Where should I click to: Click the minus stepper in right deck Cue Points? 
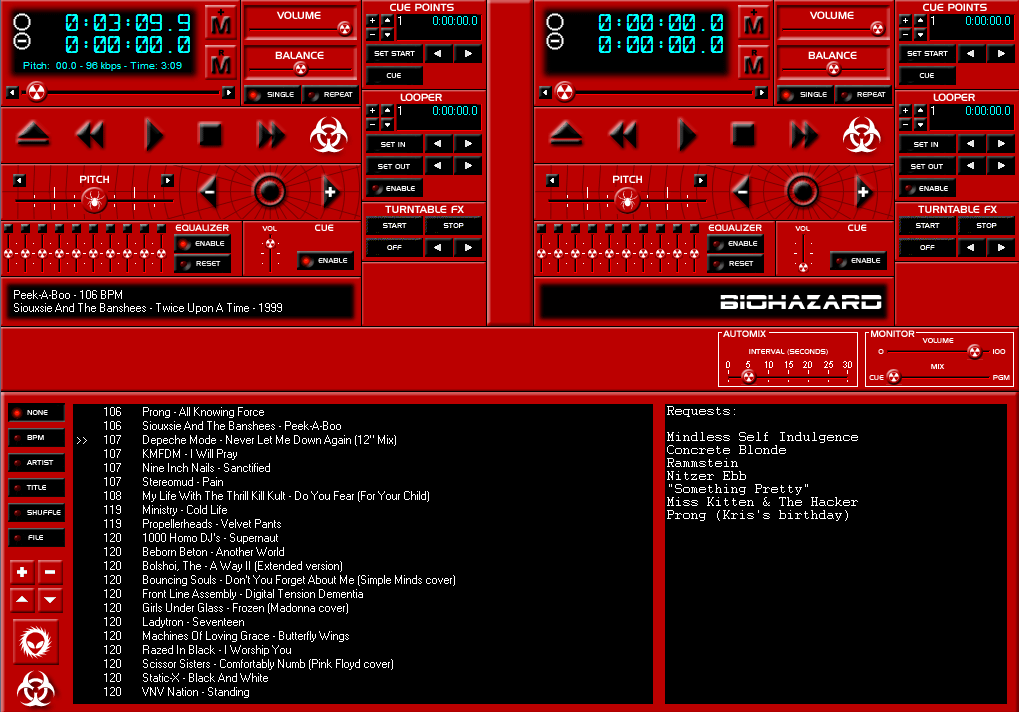(905, 34)
